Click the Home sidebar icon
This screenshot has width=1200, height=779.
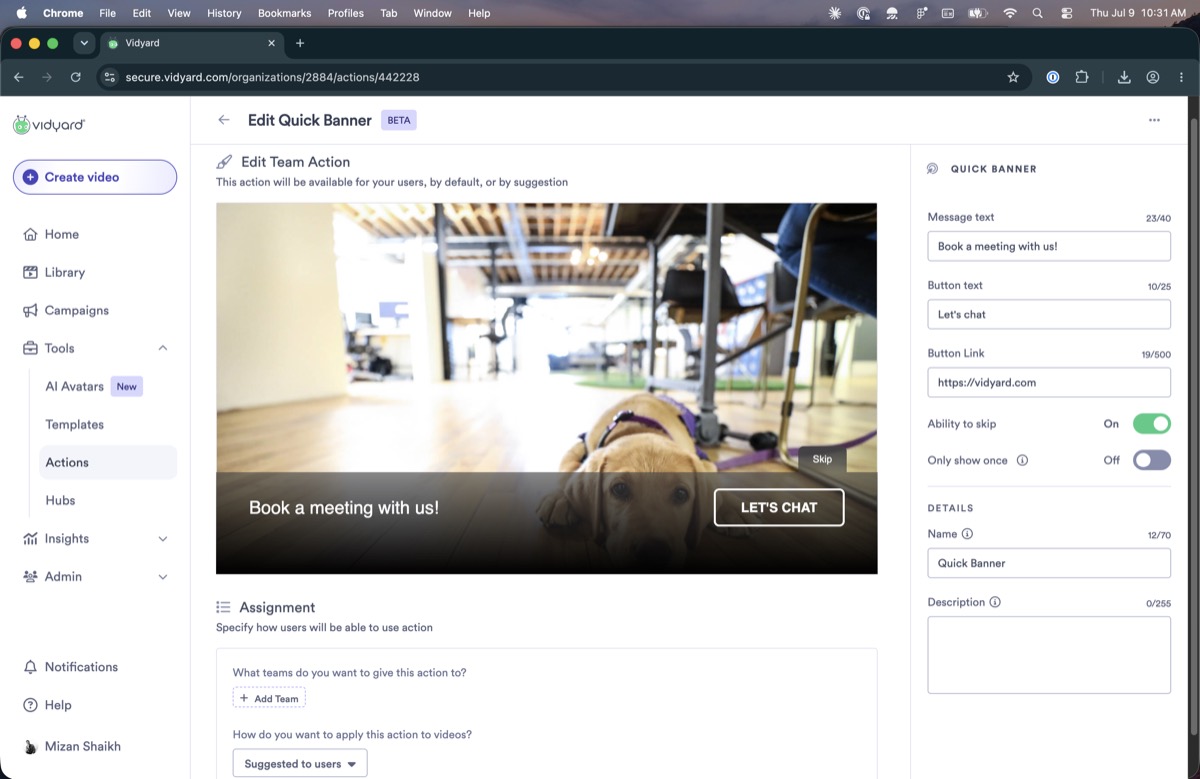(30, 234)
